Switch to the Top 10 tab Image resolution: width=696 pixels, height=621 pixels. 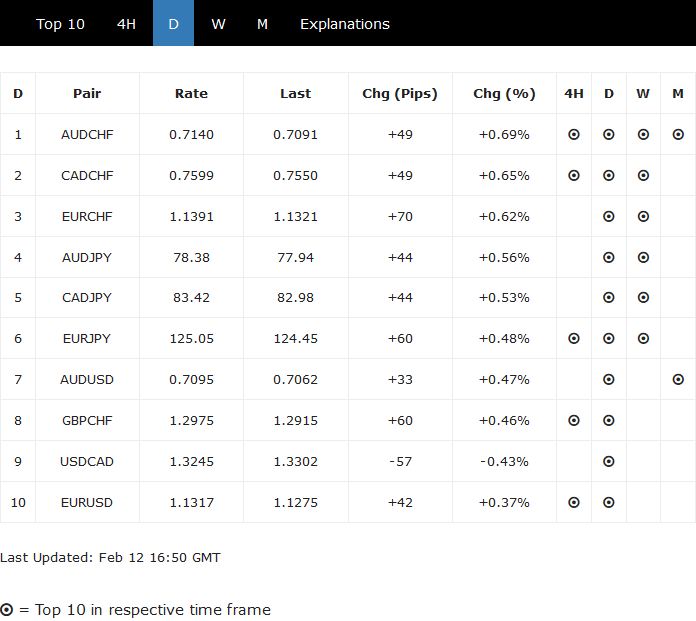[x=61, y=24]
